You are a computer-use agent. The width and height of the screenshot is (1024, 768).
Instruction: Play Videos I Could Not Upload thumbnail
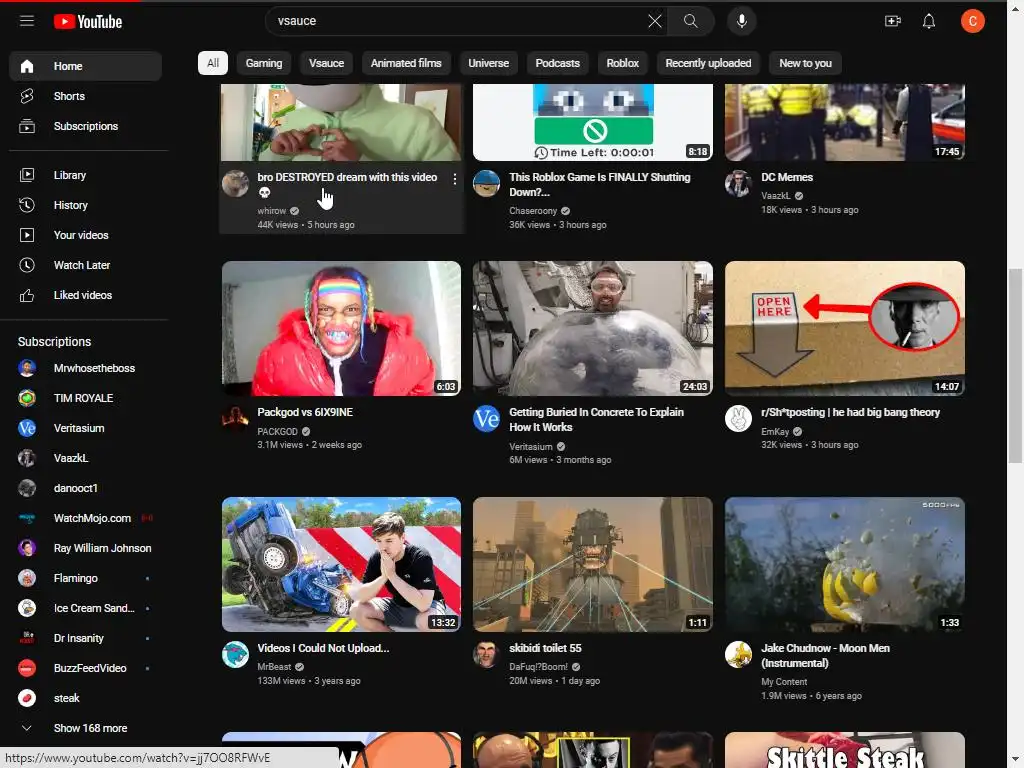point(341,564)
